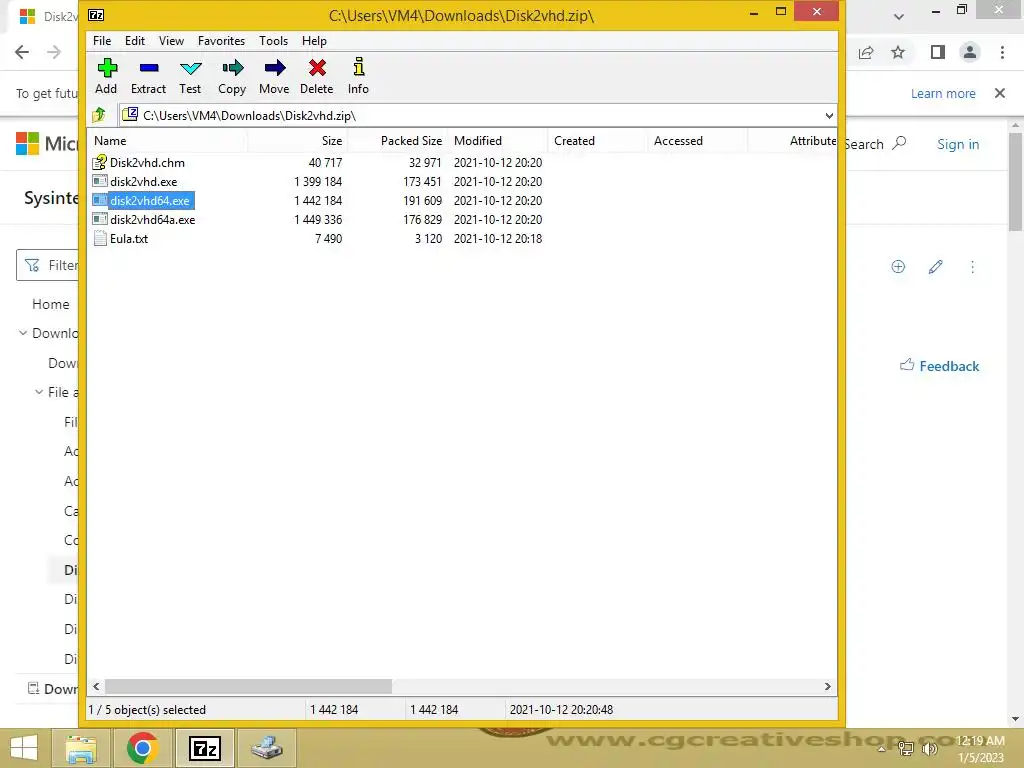
Task: Click the Accessed column header
Action: pos(697,140)
